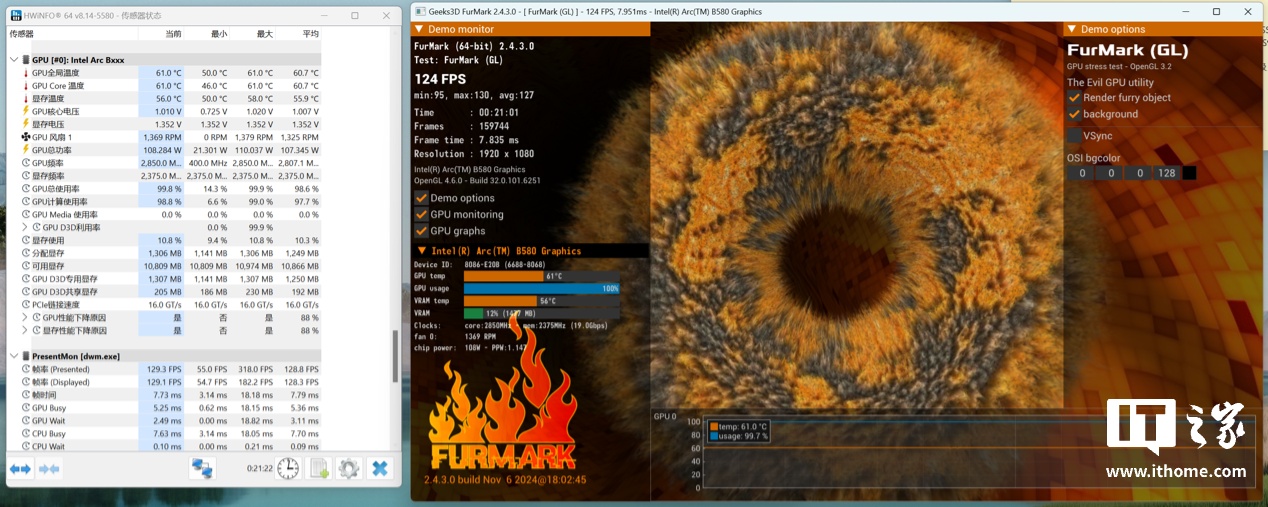This screenshot has height=507, width=1268.
Task: Expand the GPU D3D利用率 tree row
Action: tap(25, 227)
